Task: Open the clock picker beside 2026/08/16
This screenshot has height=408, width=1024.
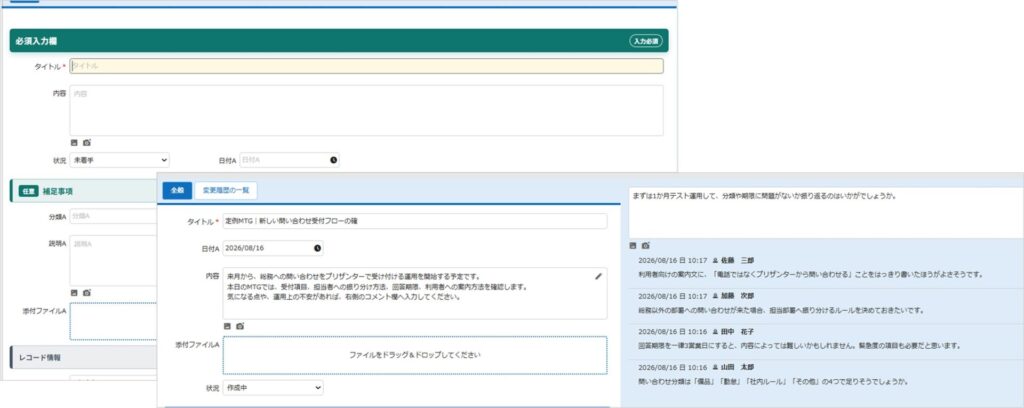Action: (317, 248)
